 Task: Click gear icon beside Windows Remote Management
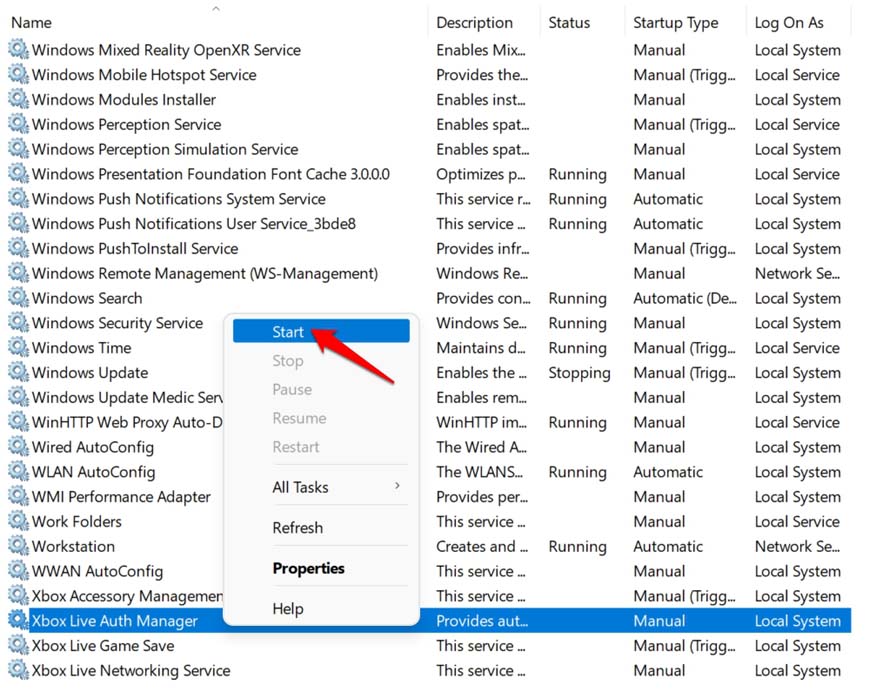[x=18, y=273]
